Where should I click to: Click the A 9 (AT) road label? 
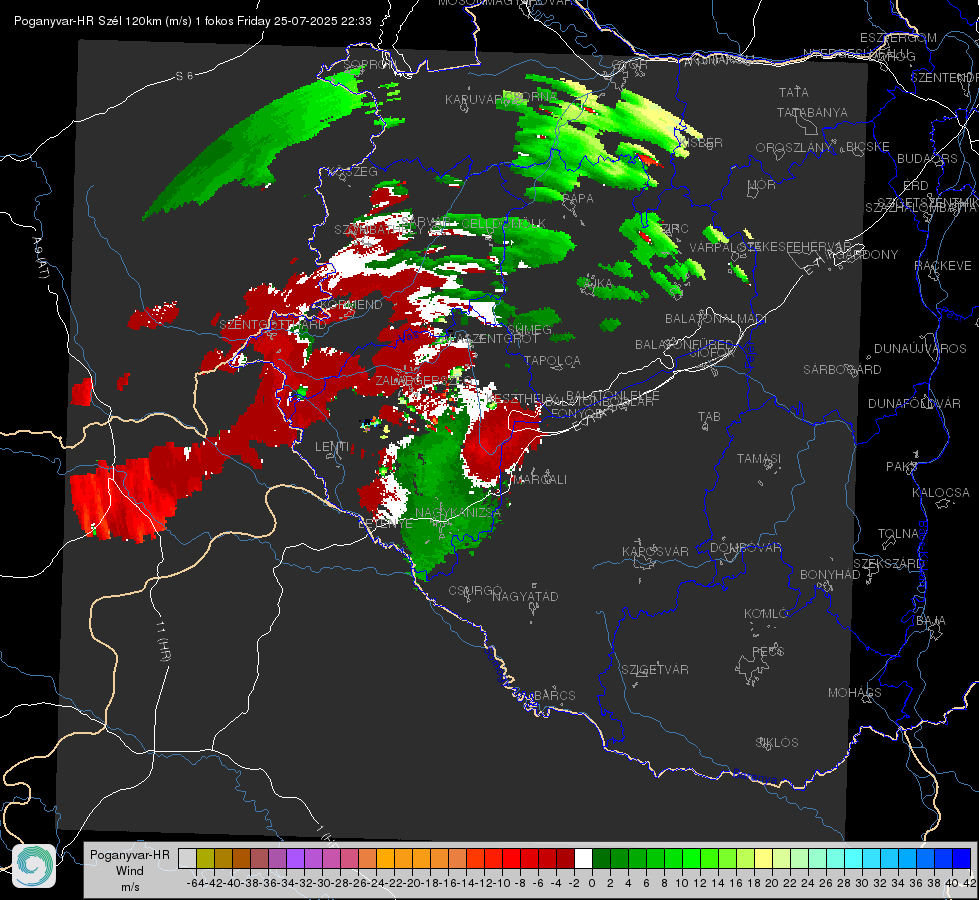[40, 258]
